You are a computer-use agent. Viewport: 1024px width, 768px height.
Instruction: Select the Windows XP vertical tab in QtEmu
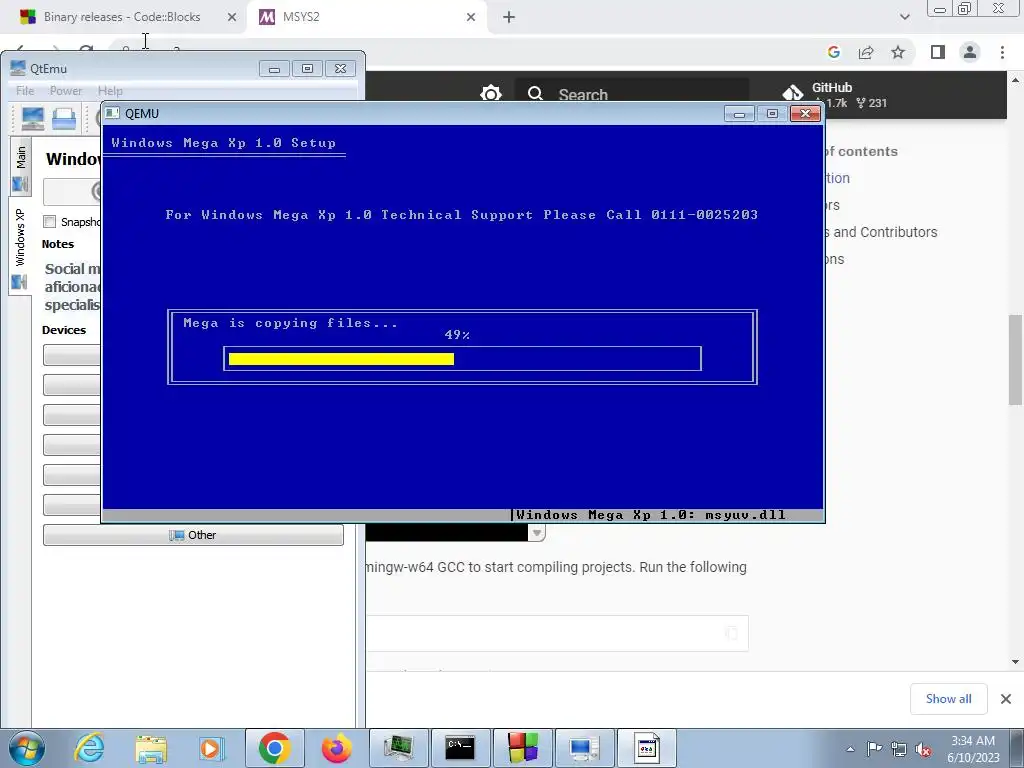[20, 246]
